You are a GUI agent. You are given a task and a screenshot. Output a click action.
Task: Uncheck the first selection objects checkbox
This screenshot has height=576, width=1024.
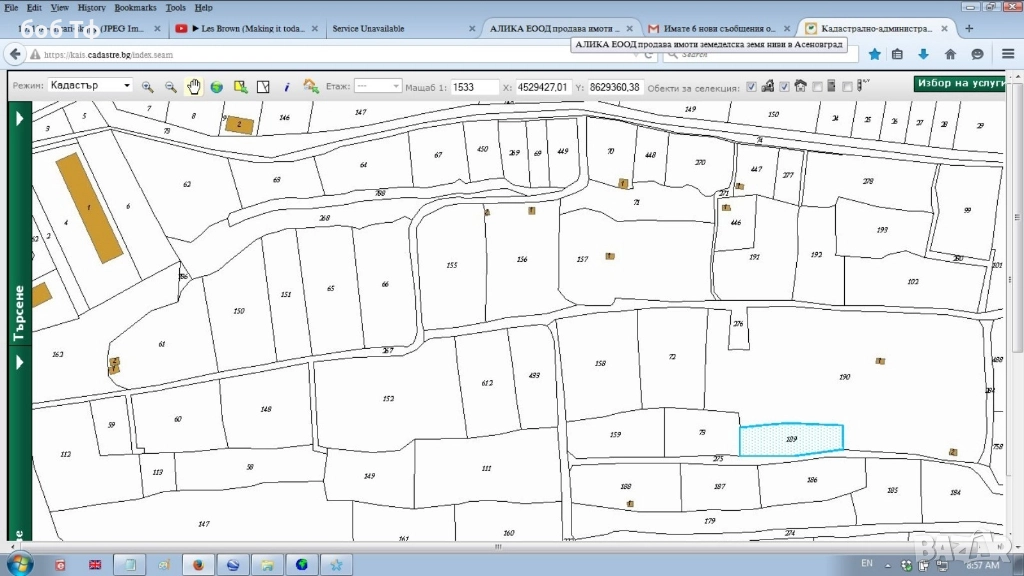(x=751, y=87)
